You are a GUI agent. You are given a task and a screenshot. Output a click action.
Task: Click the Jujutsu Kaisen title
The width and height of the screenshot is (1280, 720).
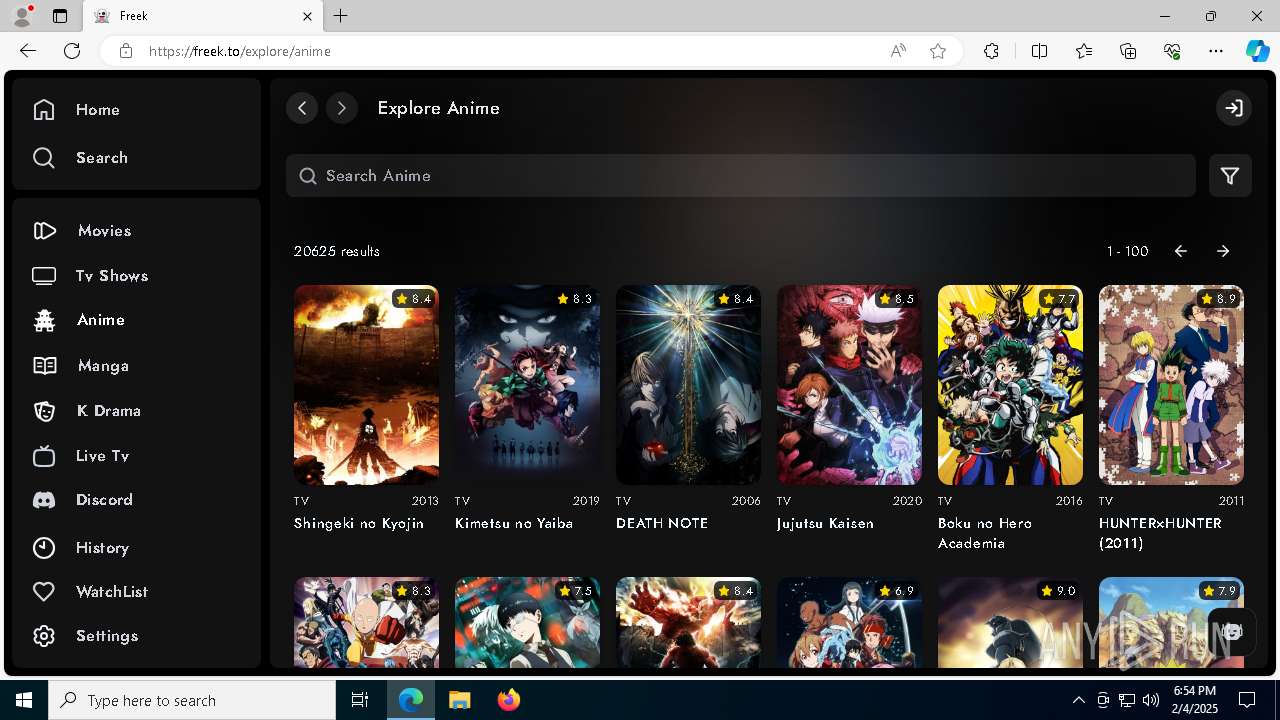[x=825, y=523]
